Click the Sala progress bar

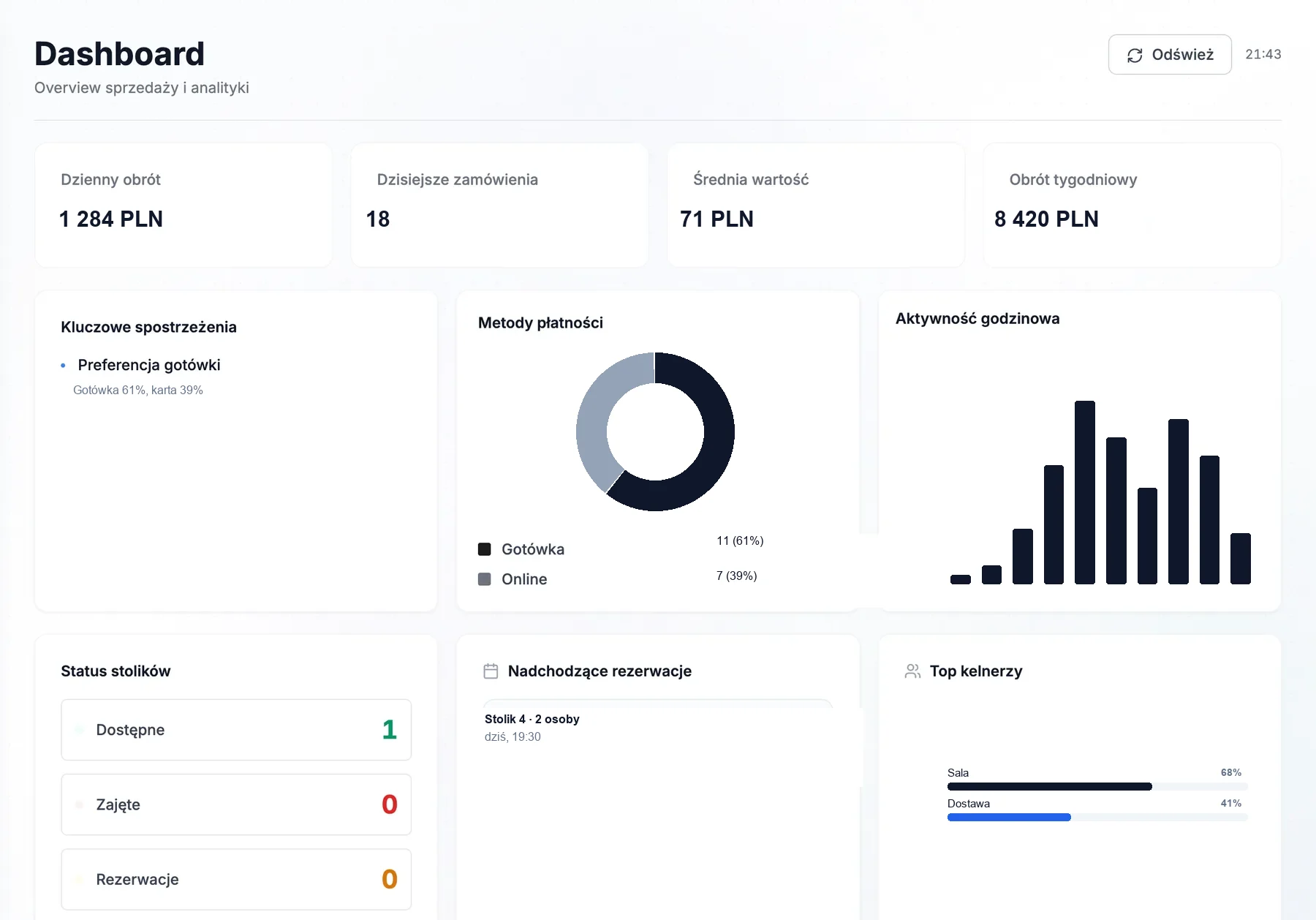click(1097, 787)
